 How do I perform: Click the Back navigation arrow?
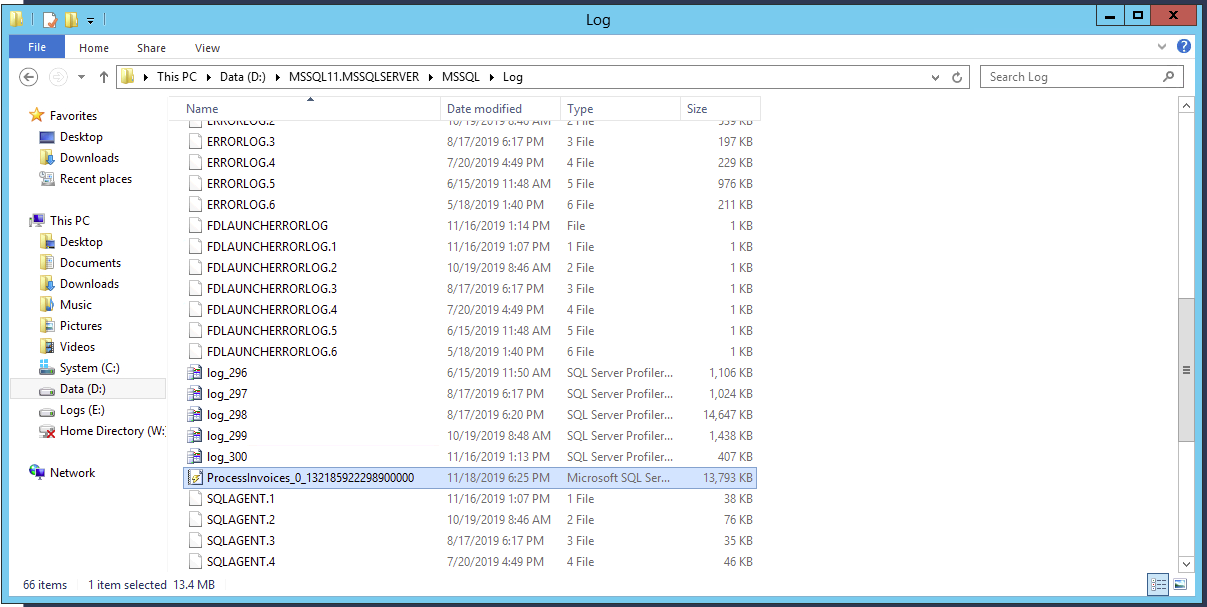[29, 77]
